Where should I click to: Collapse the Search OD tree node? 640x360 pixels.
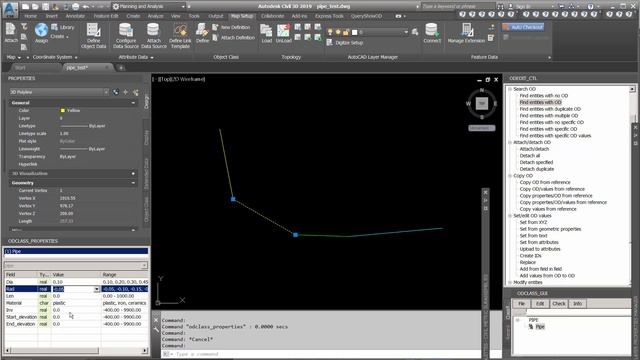510,89
